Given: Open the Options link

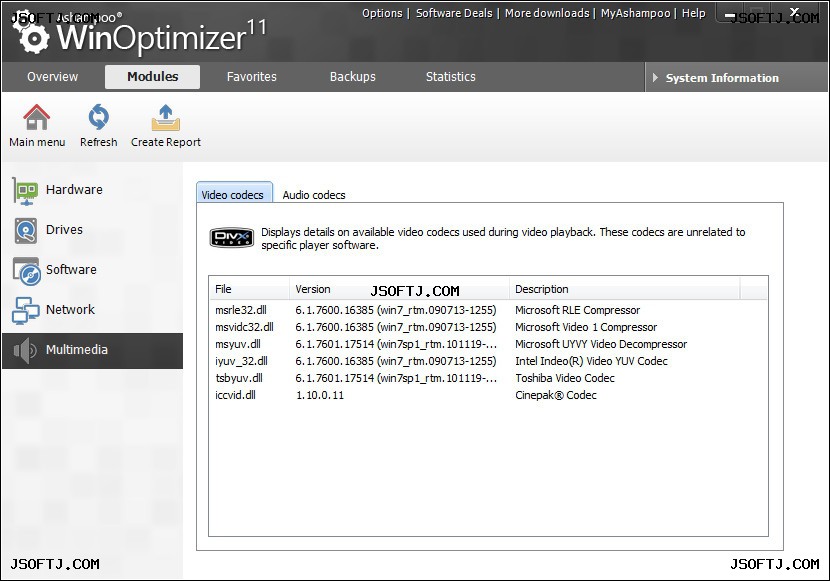Looking at the screenshot, I should [x=382, y=13].
